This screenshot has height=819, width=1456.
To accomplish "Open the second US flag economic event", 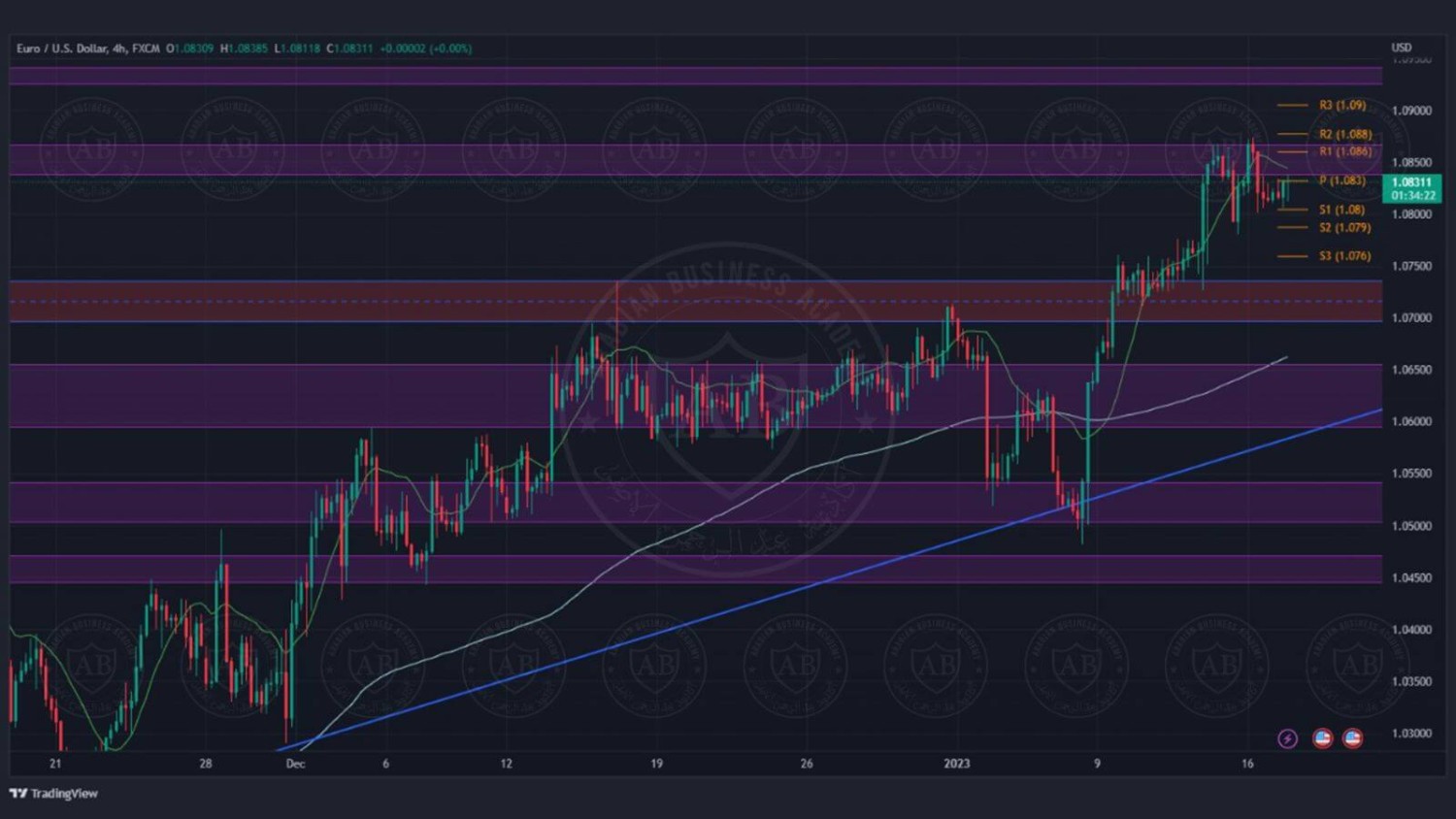I will 1352,738.
